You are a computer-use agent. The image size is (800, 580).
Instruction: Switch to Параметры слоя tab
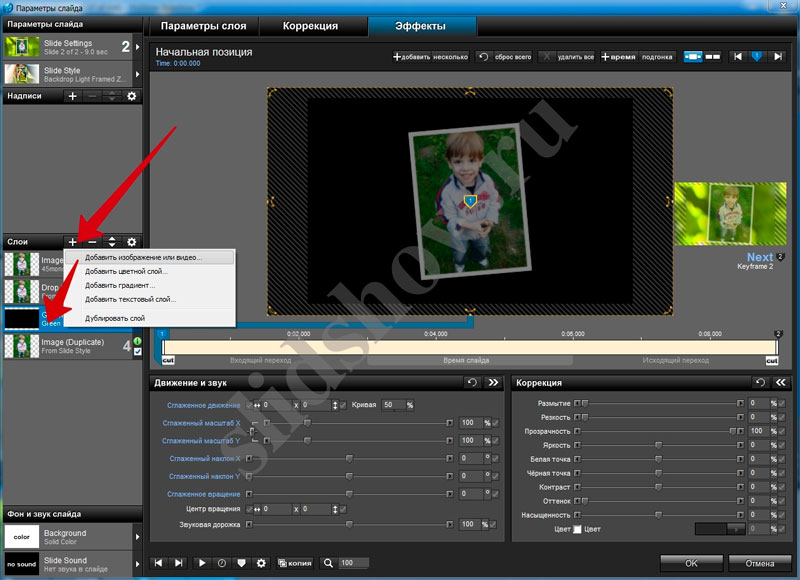tap(204, 26)
